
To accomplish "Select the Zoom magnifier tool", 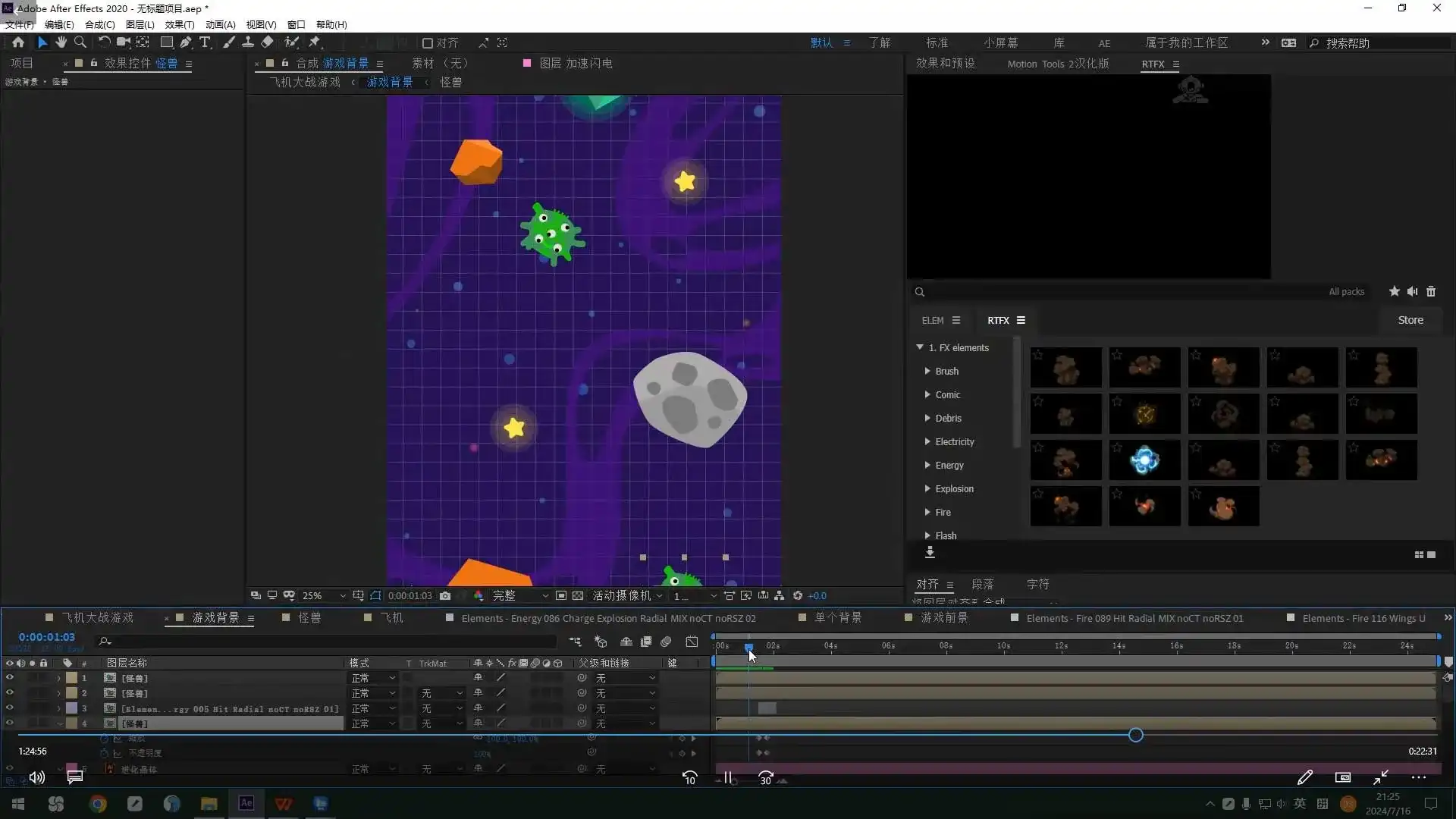I will (80, 42).
